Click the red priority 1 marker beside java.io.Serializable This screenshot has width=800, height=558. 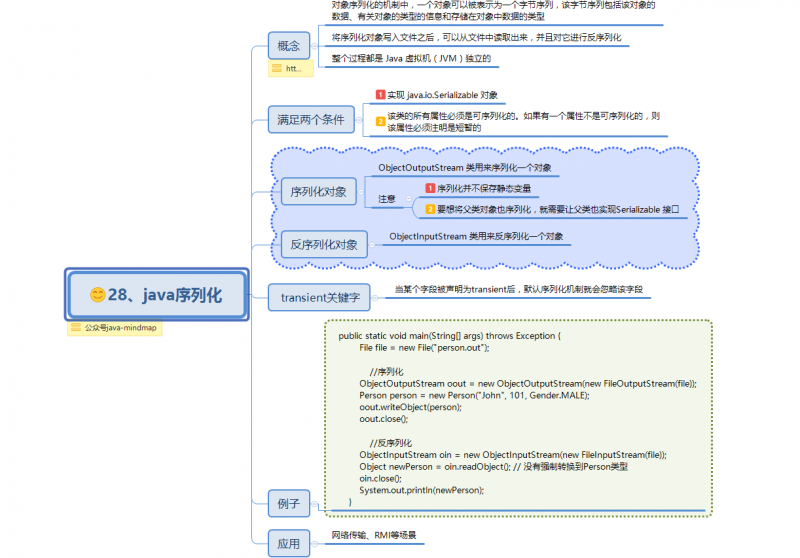380,95
